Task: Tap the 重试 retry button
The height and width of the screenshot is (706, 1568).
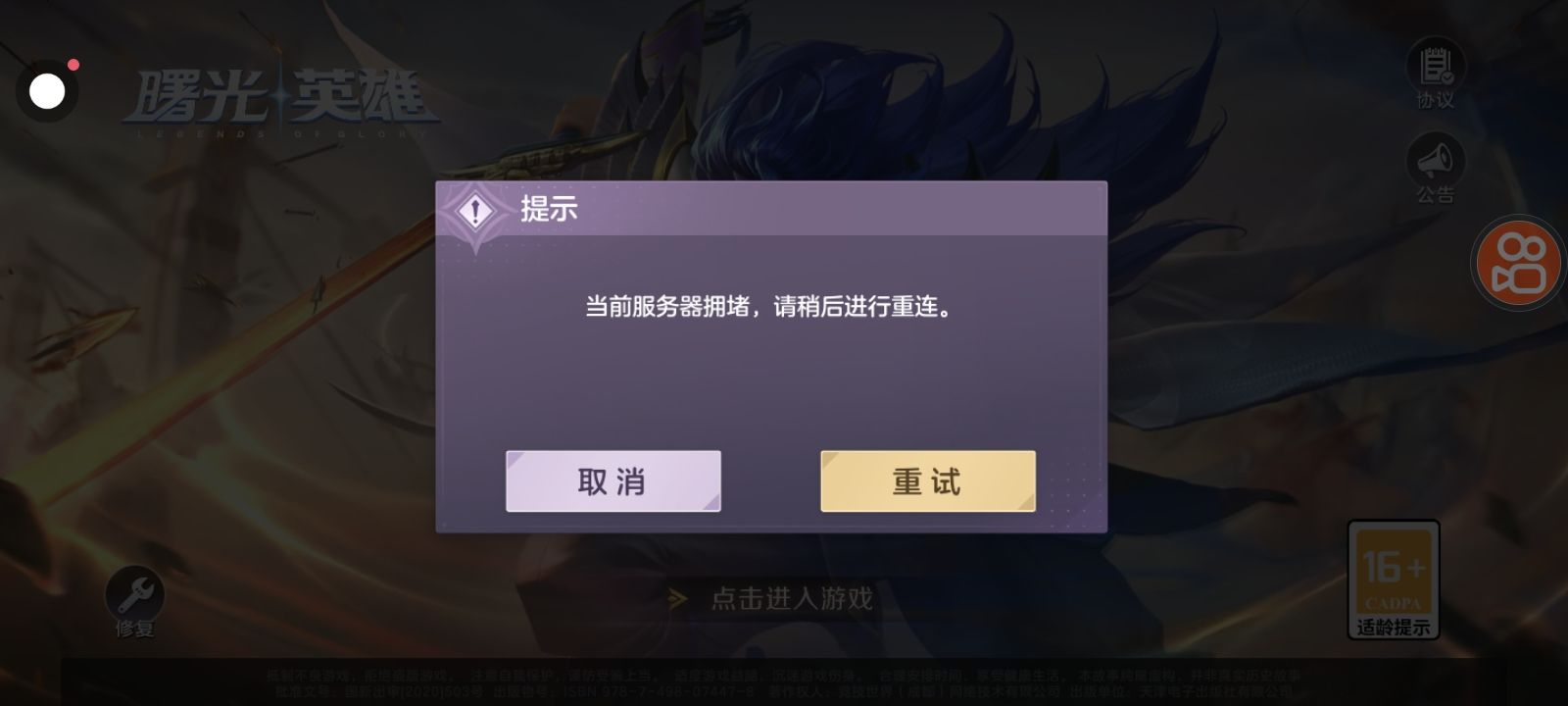Action: (927, 480)
